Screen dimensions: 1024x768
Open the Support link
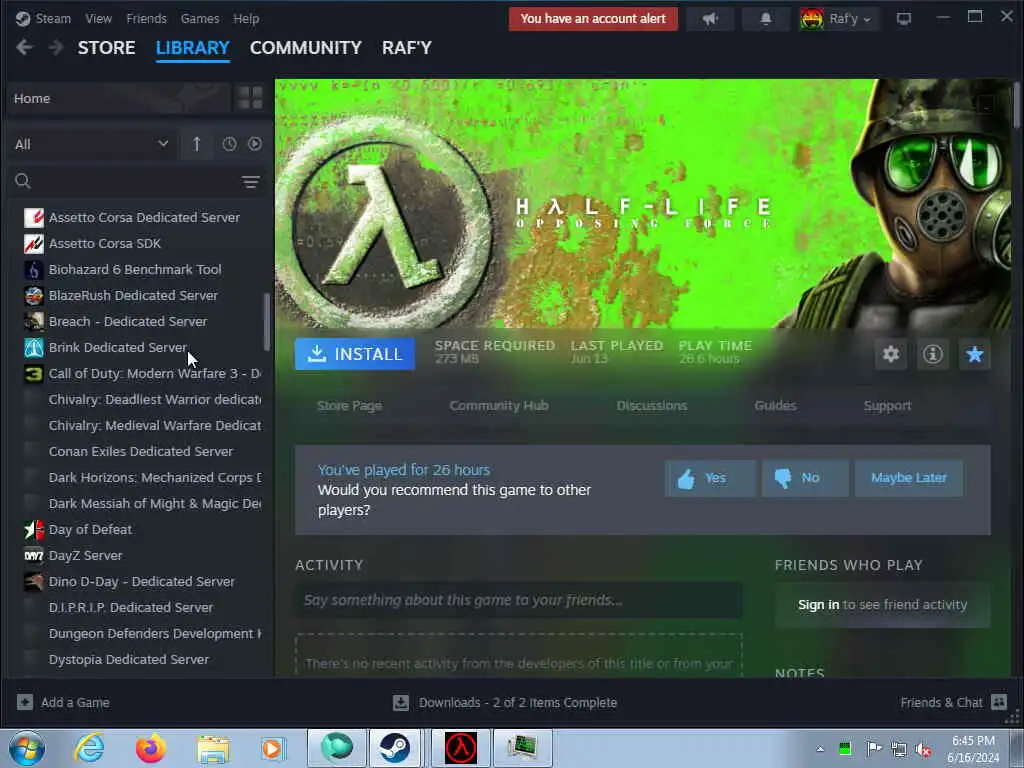tap(887, 406)
